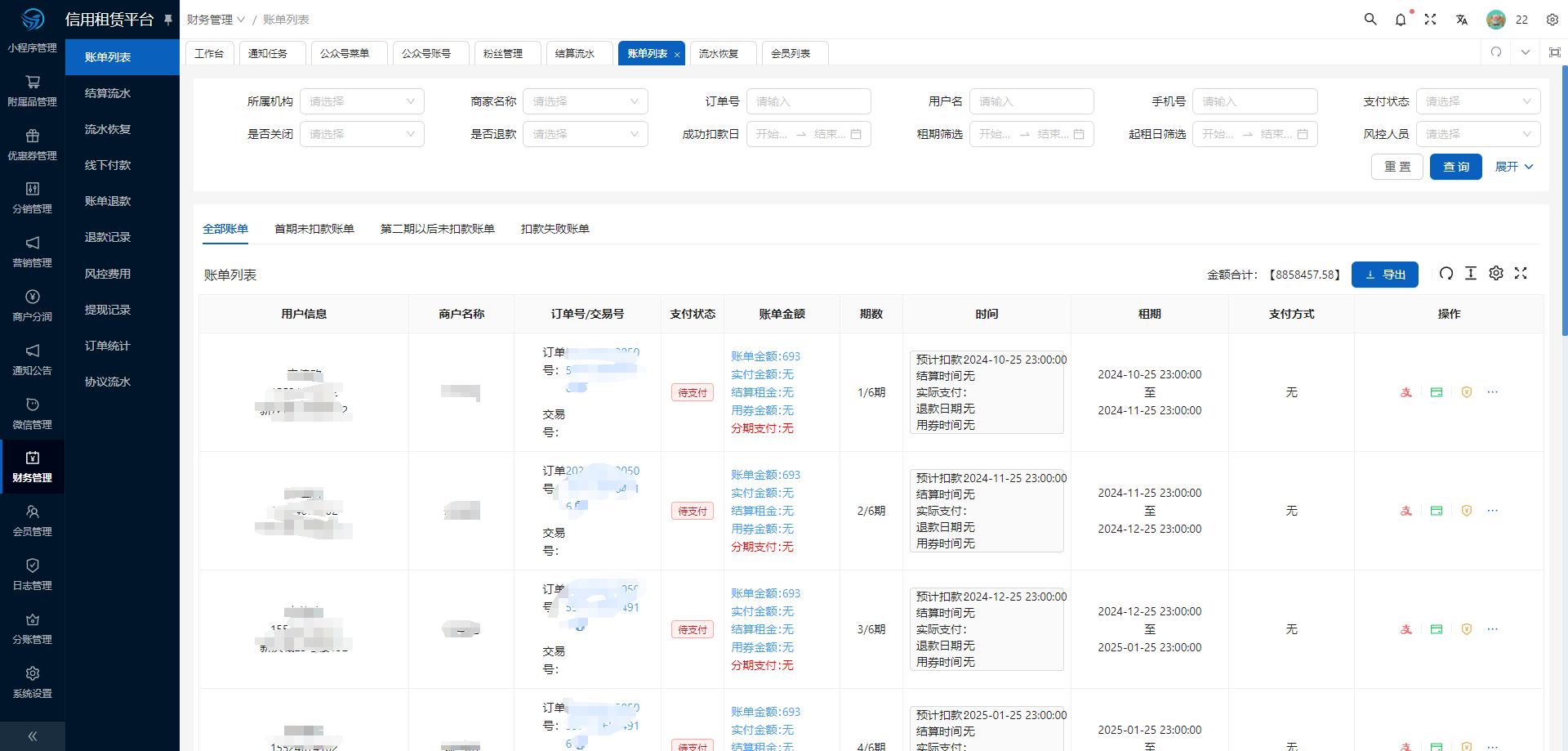Focus the 用户名 input field
This screenshot has width=1568, height=751.
(x=1031, y=101)
